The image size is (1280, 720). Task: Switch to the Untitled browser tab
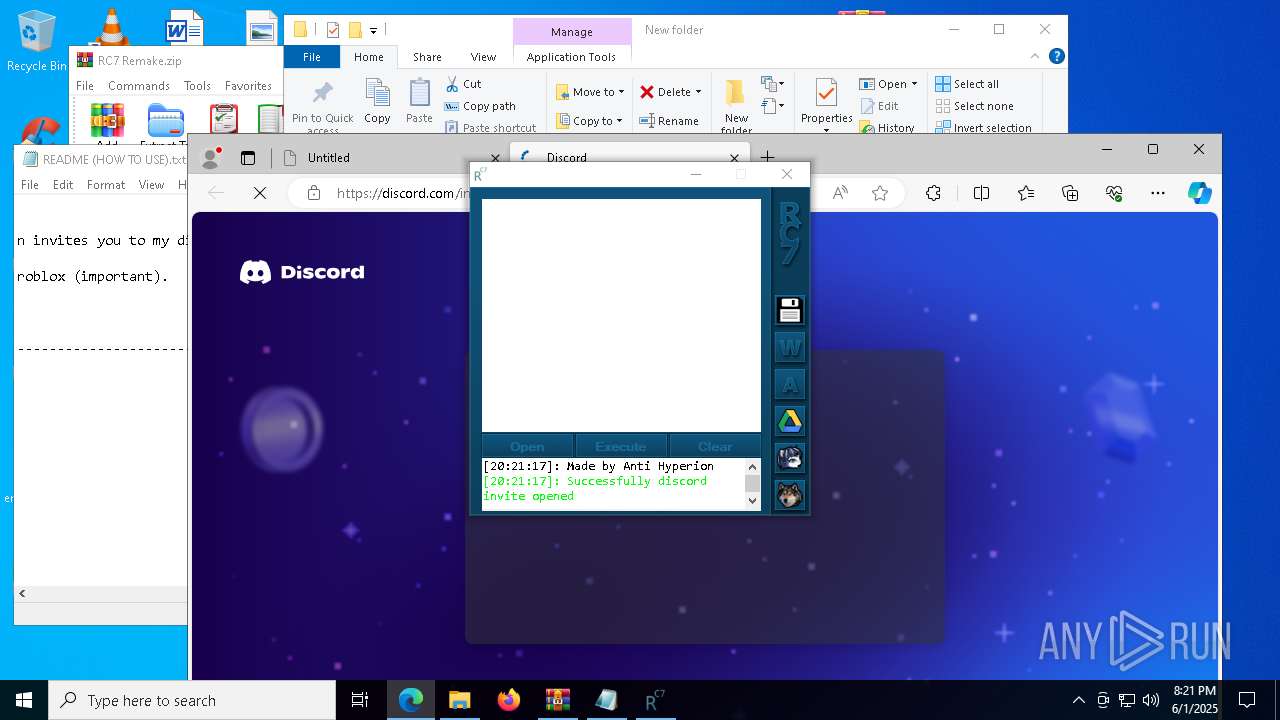point(390,157)
